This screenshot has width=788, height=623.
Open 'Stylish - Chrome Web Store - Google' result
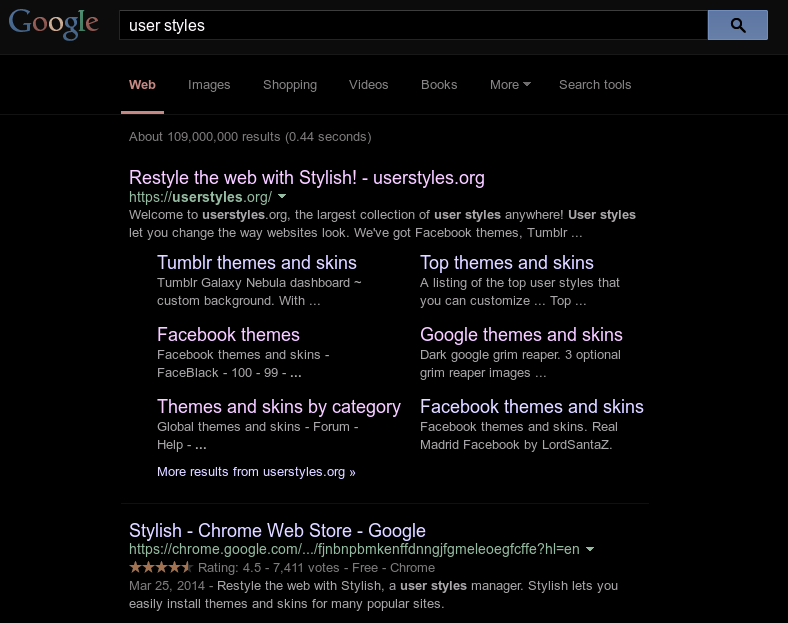tap(277, 531)
